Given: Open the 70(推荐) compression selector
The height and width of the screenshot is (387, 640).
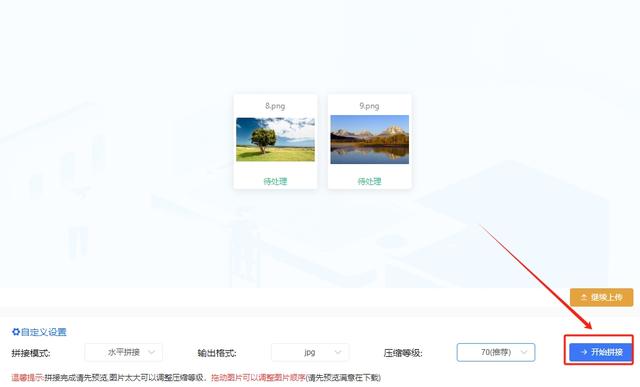Looking at the screenshot, I should [496, 352].
